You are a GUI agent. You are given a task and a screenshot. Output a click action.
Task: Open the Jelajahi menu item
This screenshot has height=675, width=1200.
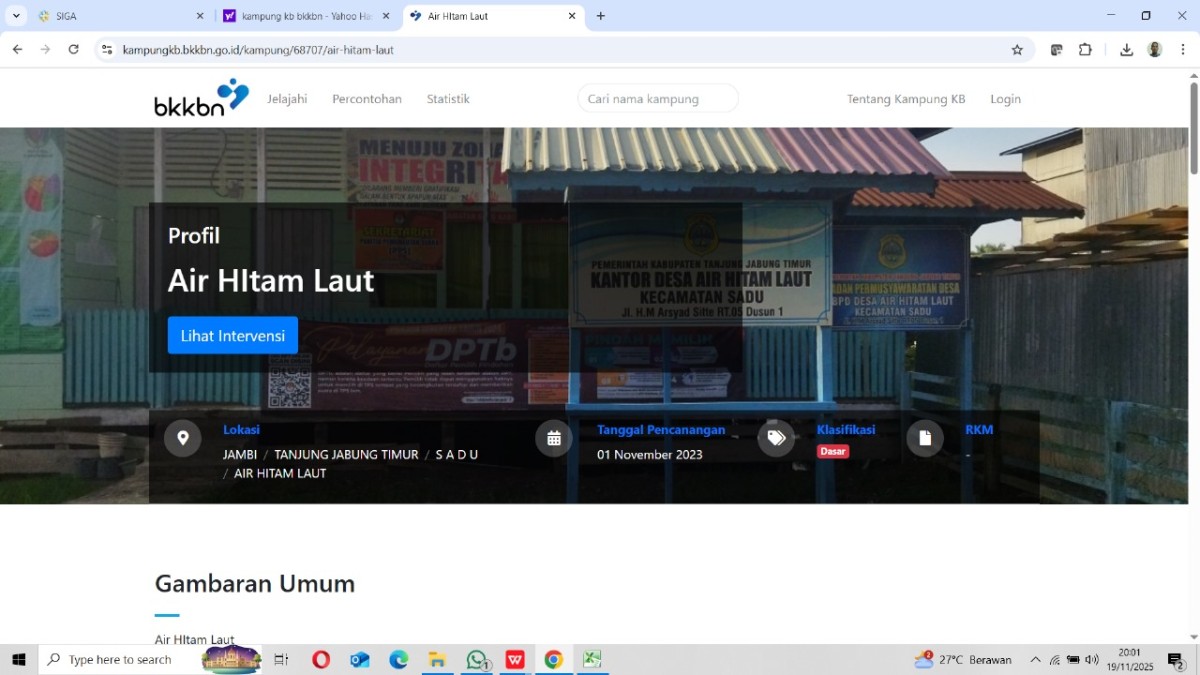click(x=287, y=99)
